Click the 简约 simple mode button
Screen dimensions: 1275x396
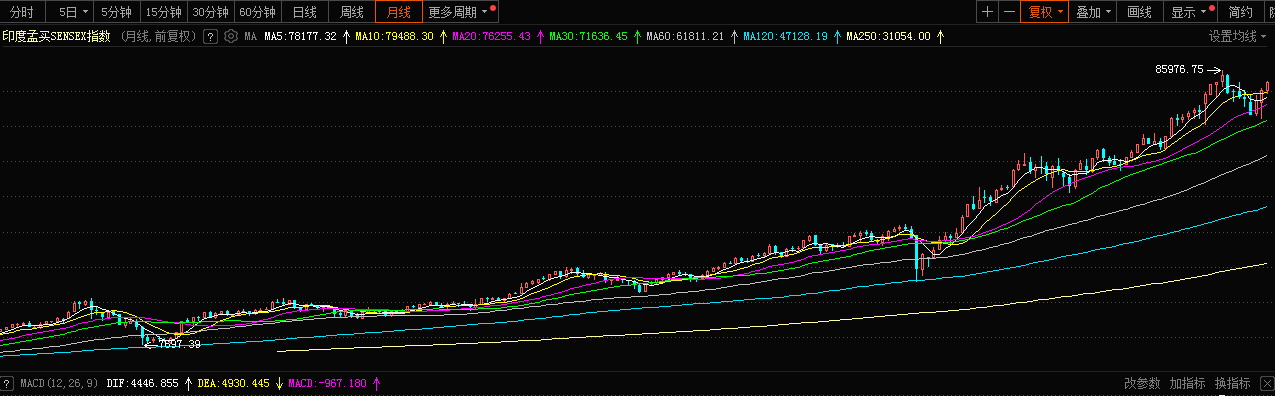tap(1240, 12)
